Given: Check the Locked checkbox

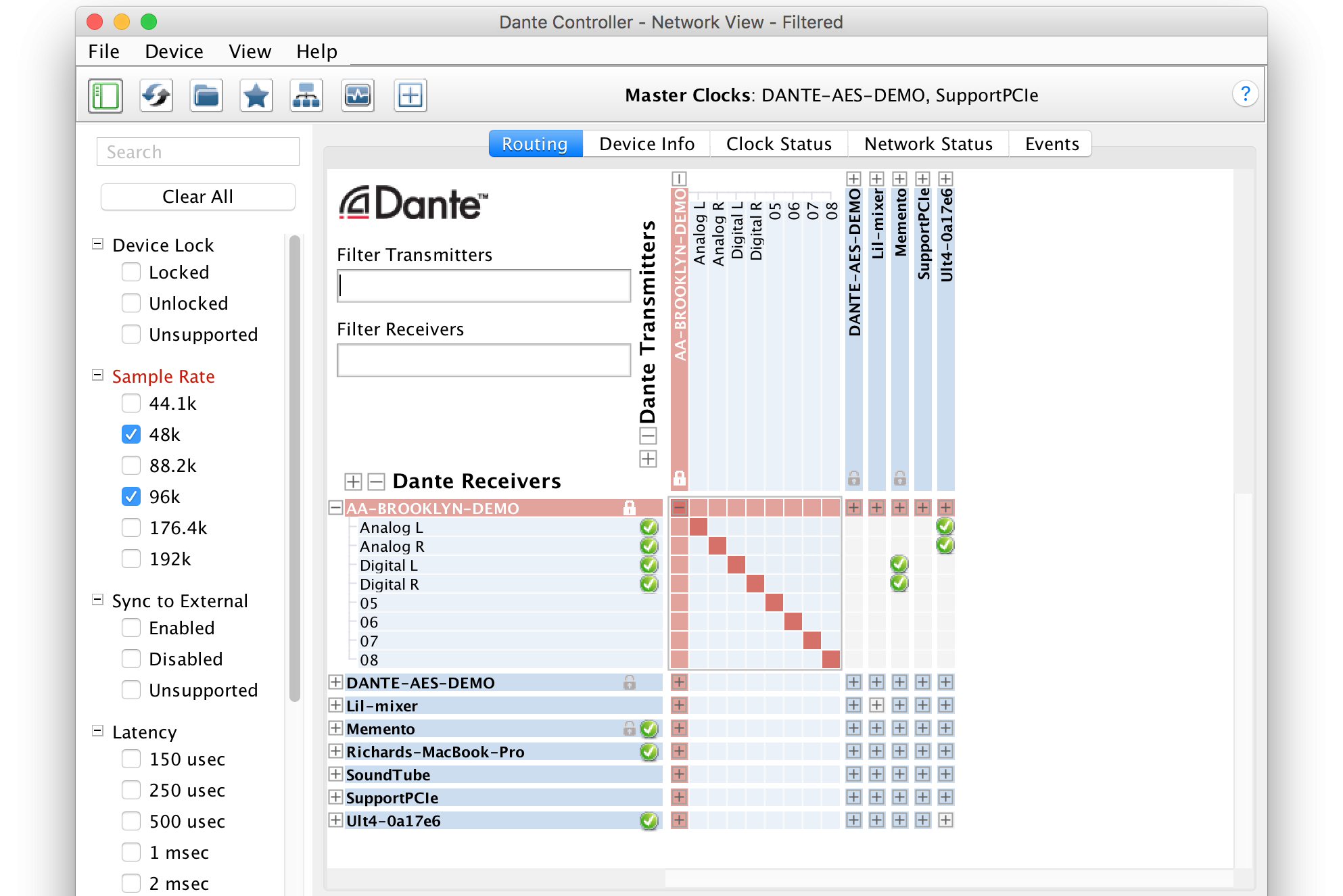Looking at the screenshot, I should [131, 272].
